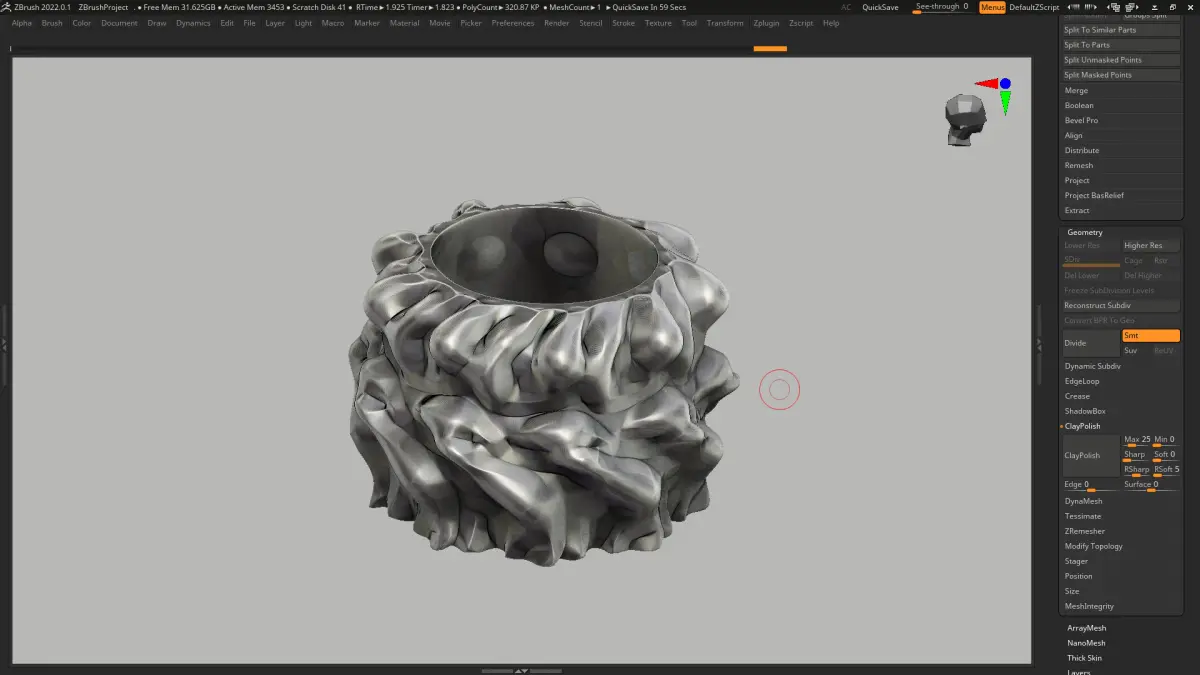Toggle the Cage button

[1136, 261]
